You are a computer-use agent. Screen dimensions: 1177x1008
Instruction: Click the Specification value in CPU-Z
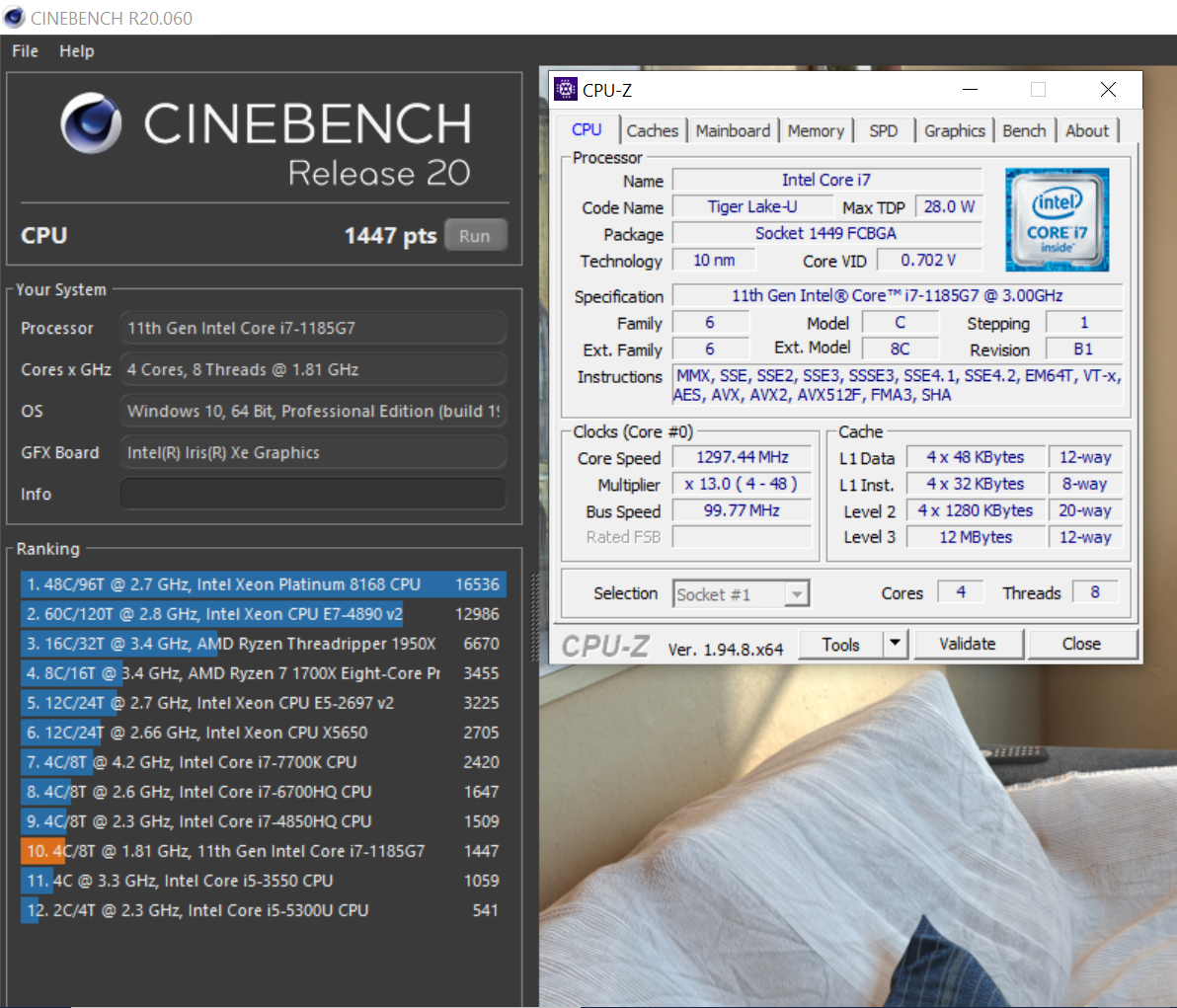pos(897,296)
